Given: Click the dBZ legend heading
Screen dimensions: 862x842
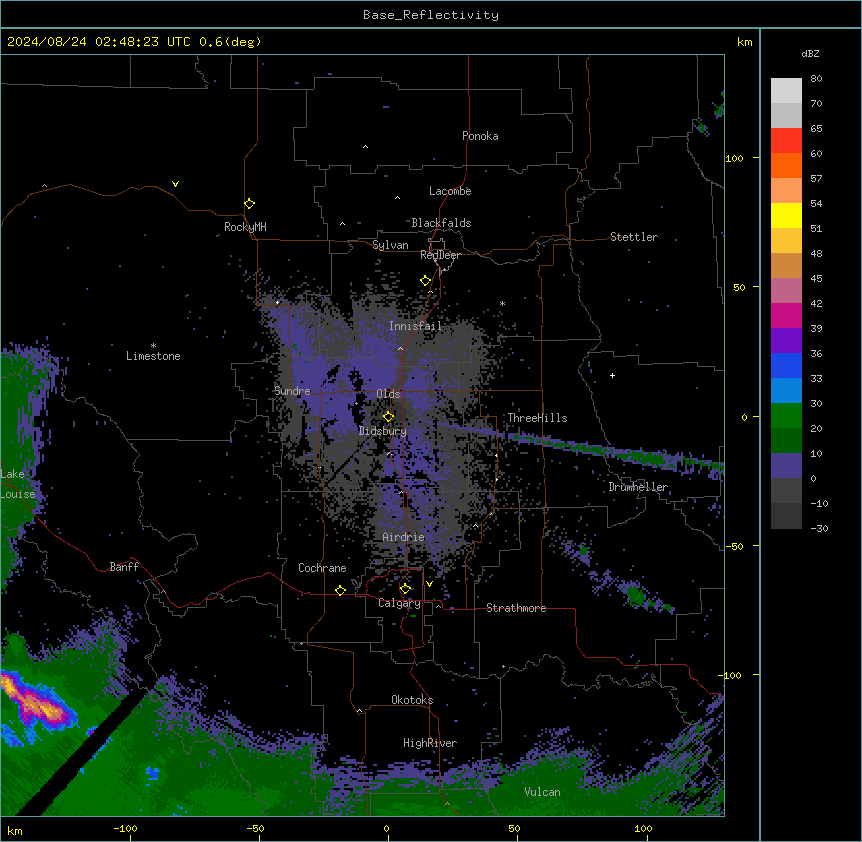Looking at the screenshot, I should click(810, 53).
